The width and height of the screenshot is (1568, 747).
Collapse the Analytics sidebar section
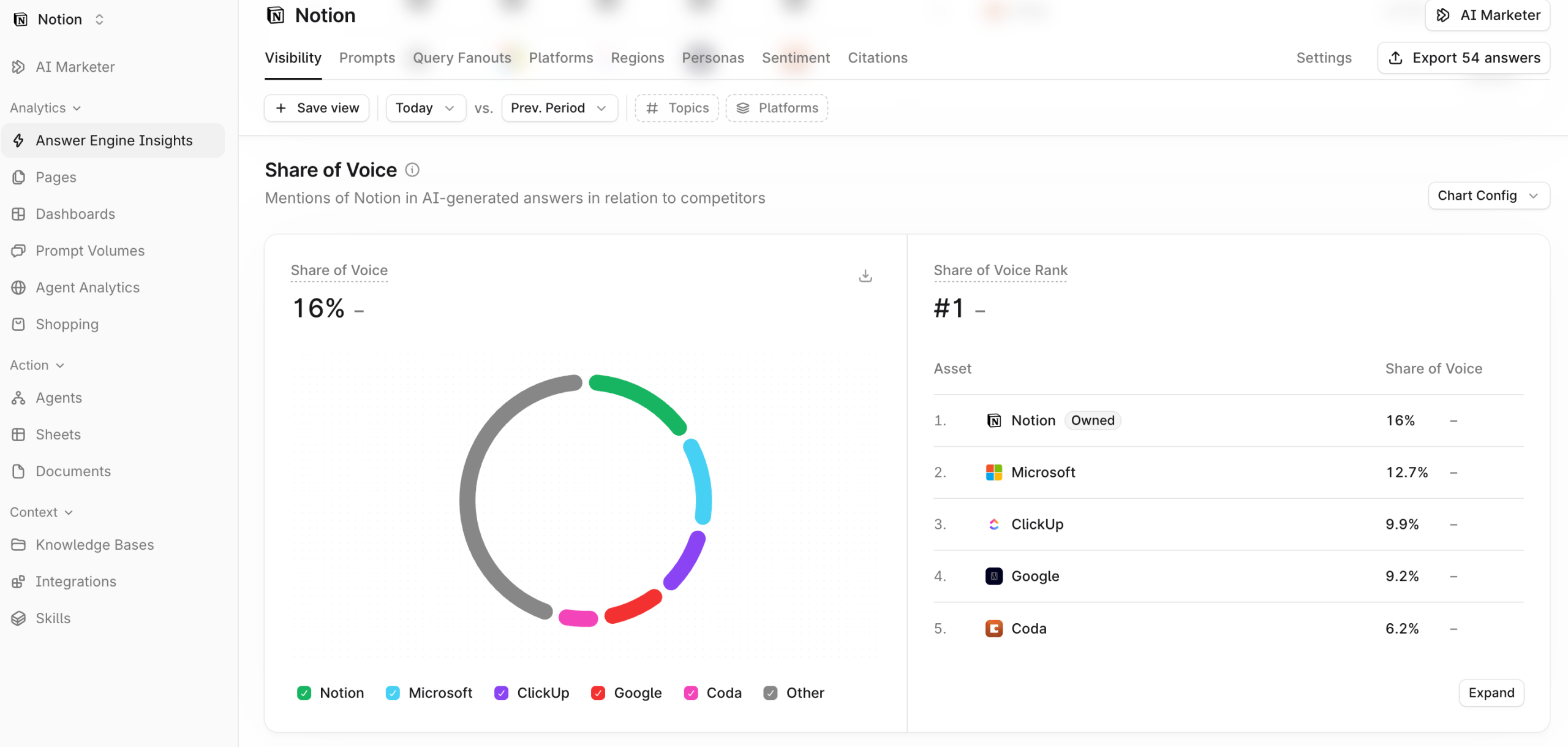click(x=45, y=108)
